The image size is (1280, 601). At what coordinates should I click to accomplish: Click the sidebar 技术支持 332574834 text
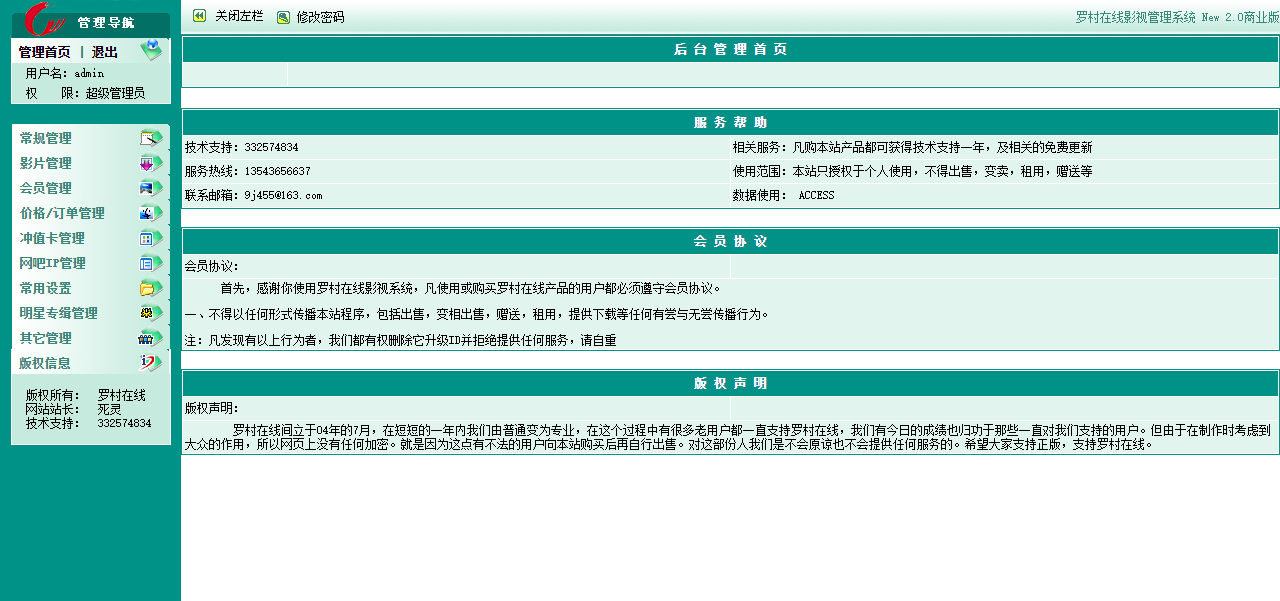tap(89, 423)
